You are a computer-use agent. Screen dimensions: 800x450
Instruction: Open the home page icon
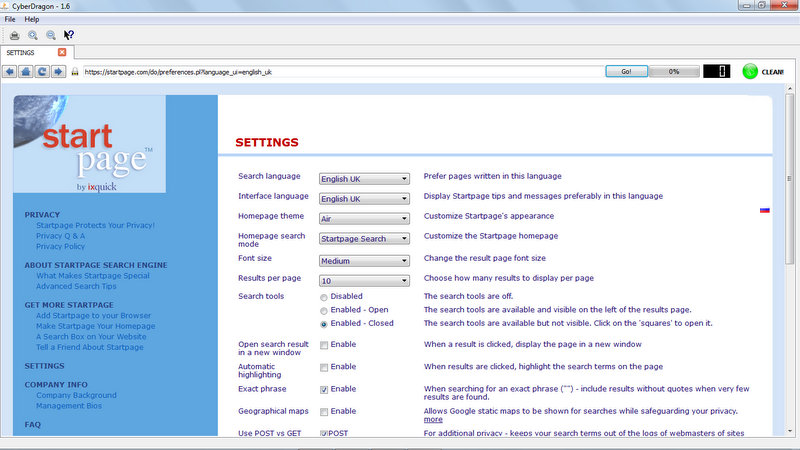coord(26,71)
